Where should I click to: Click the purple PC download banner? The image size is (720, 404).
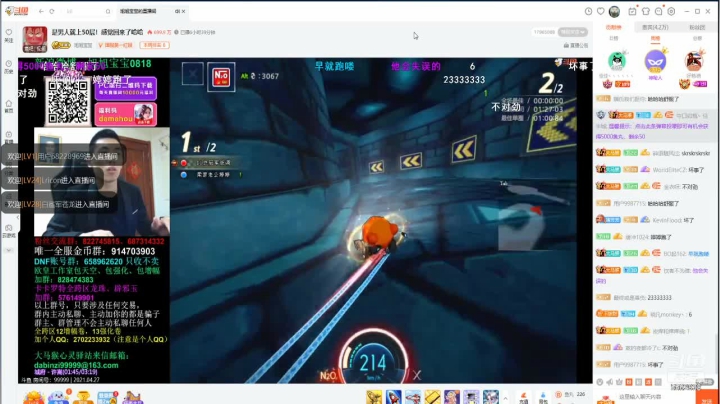[x=126, y=88]
